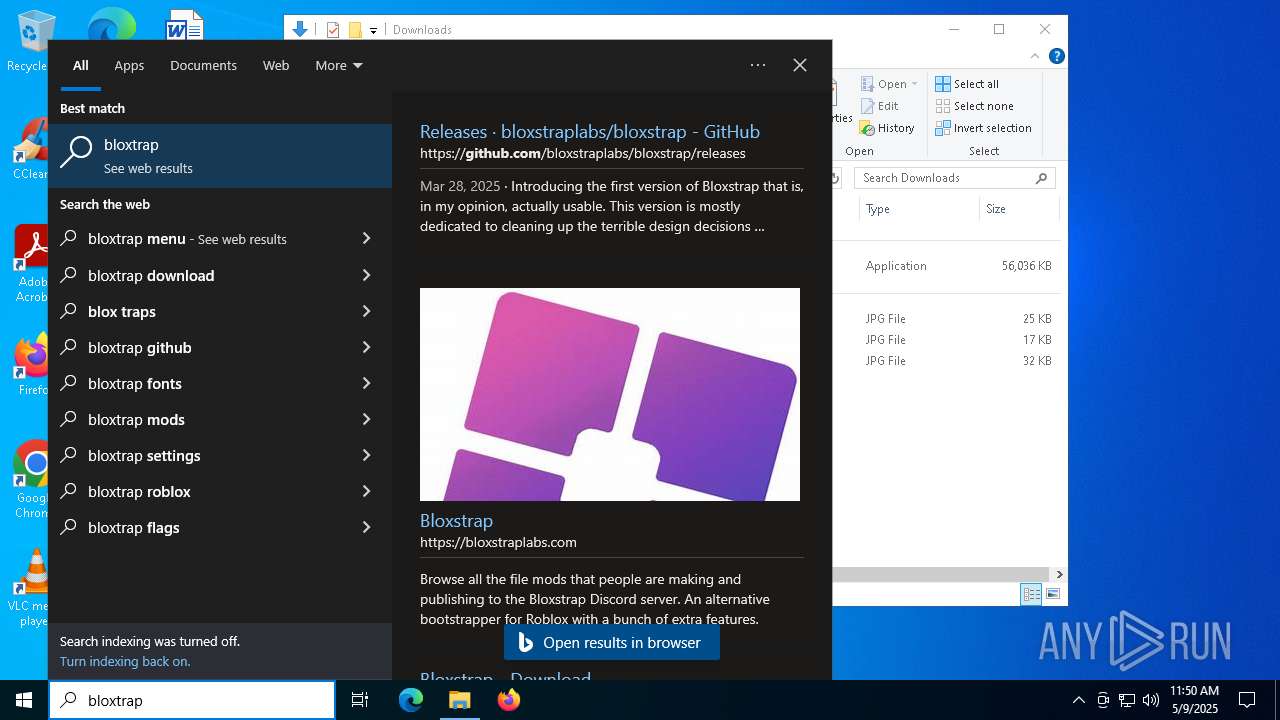The height and width of the screenshot is (720, 1280).
Task: Expand the bloxtrap download suggestion arrow
Action: click(x=366, y=275)
